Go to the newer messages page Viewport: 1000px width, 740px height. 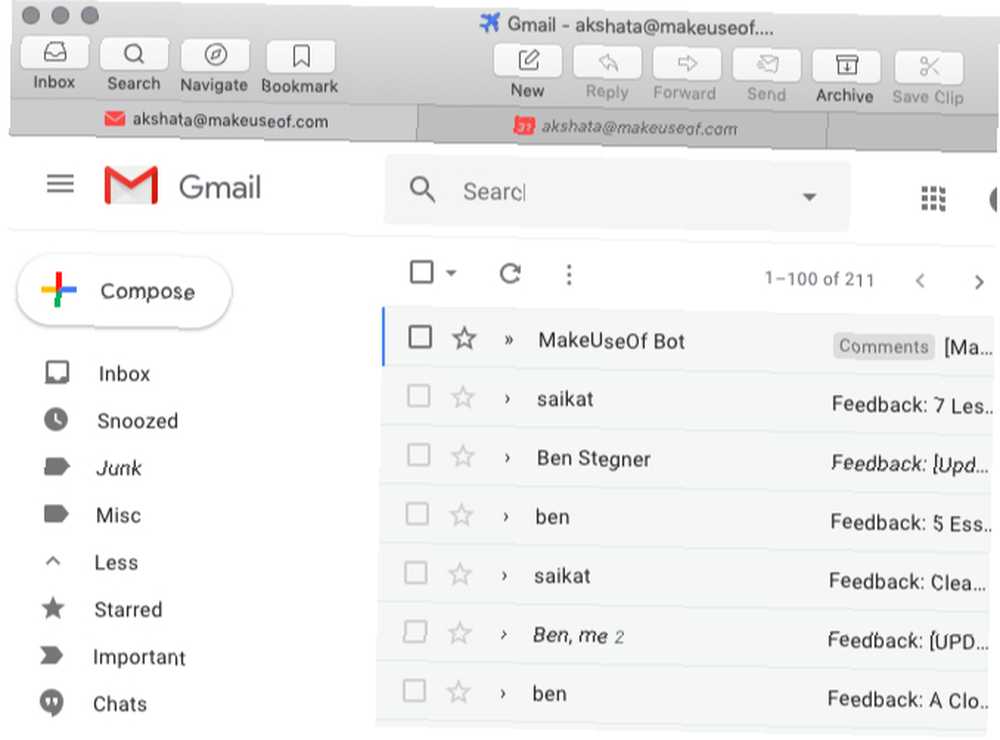point(920,281)
